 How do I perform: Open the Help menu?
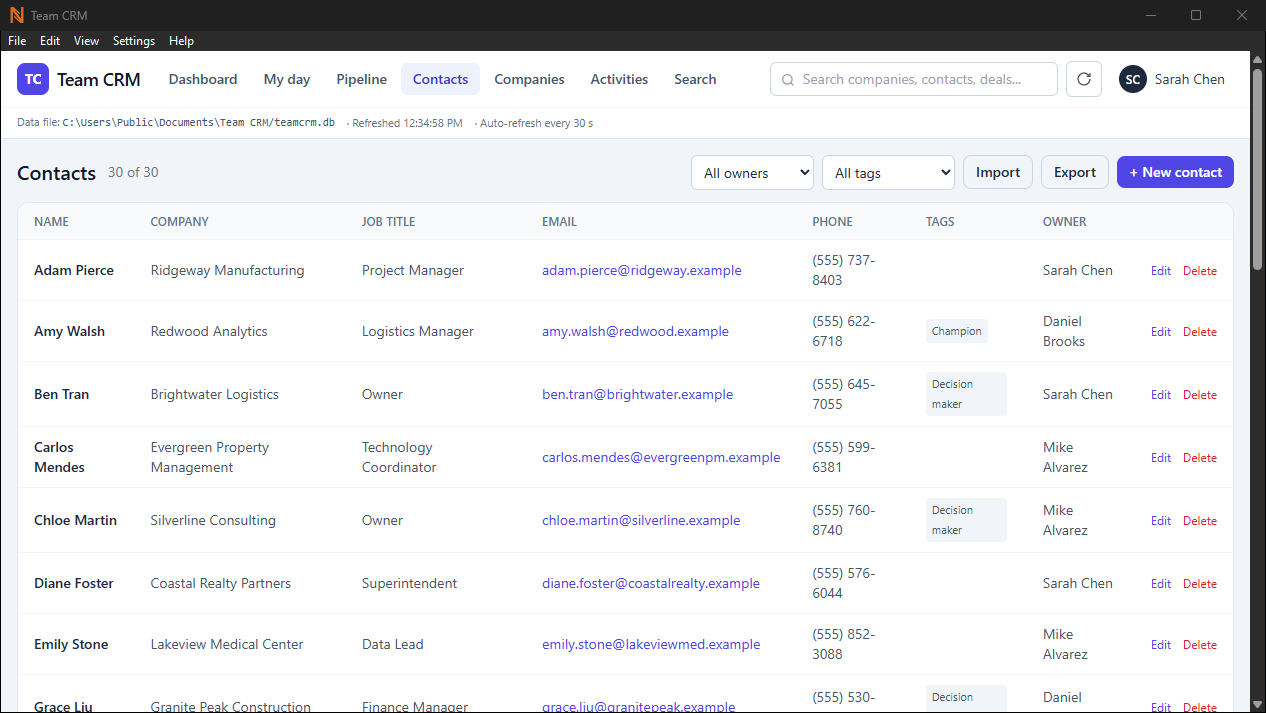coord(182,41)
